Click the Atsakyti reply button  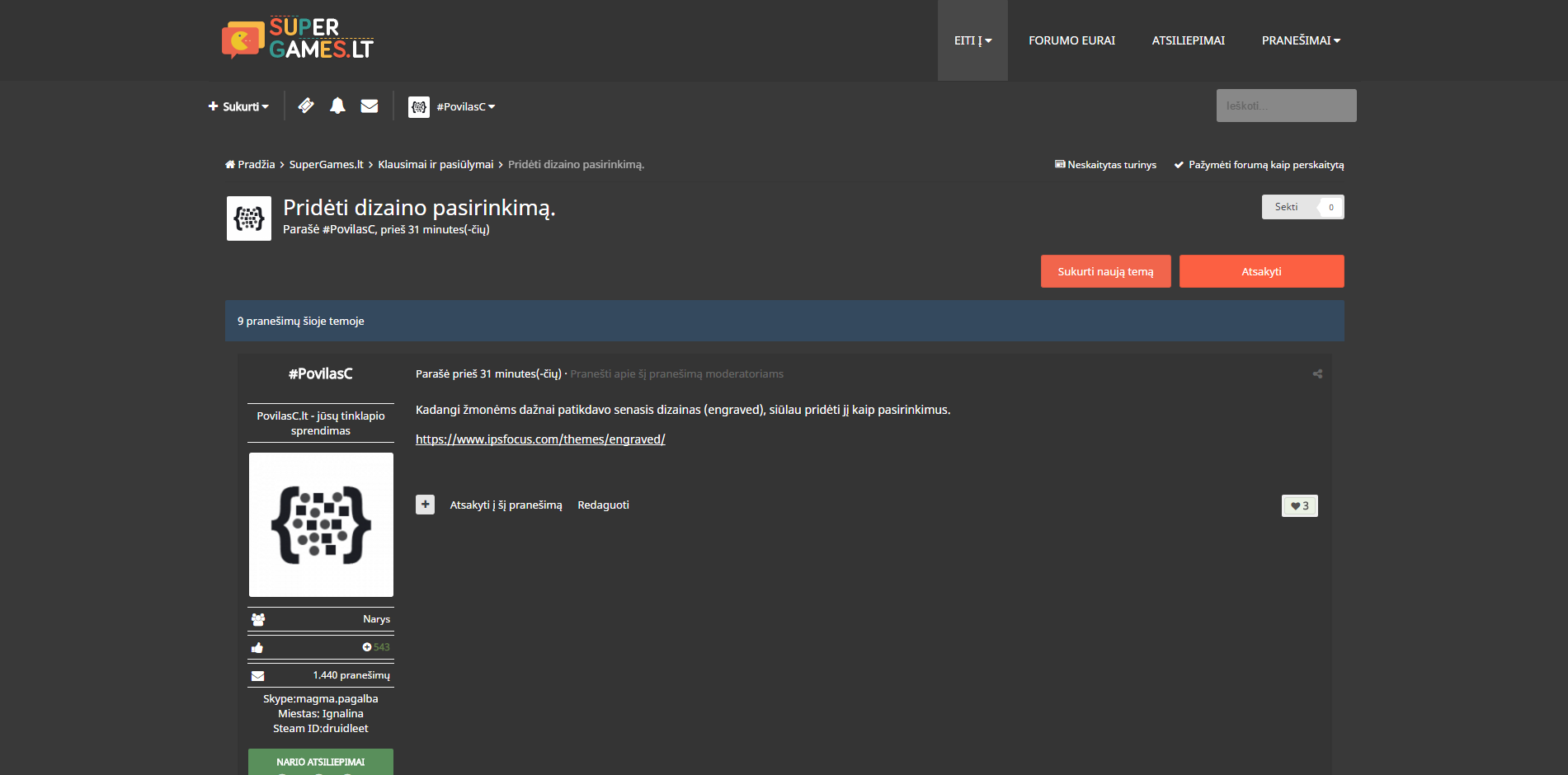click(1261, 271)
